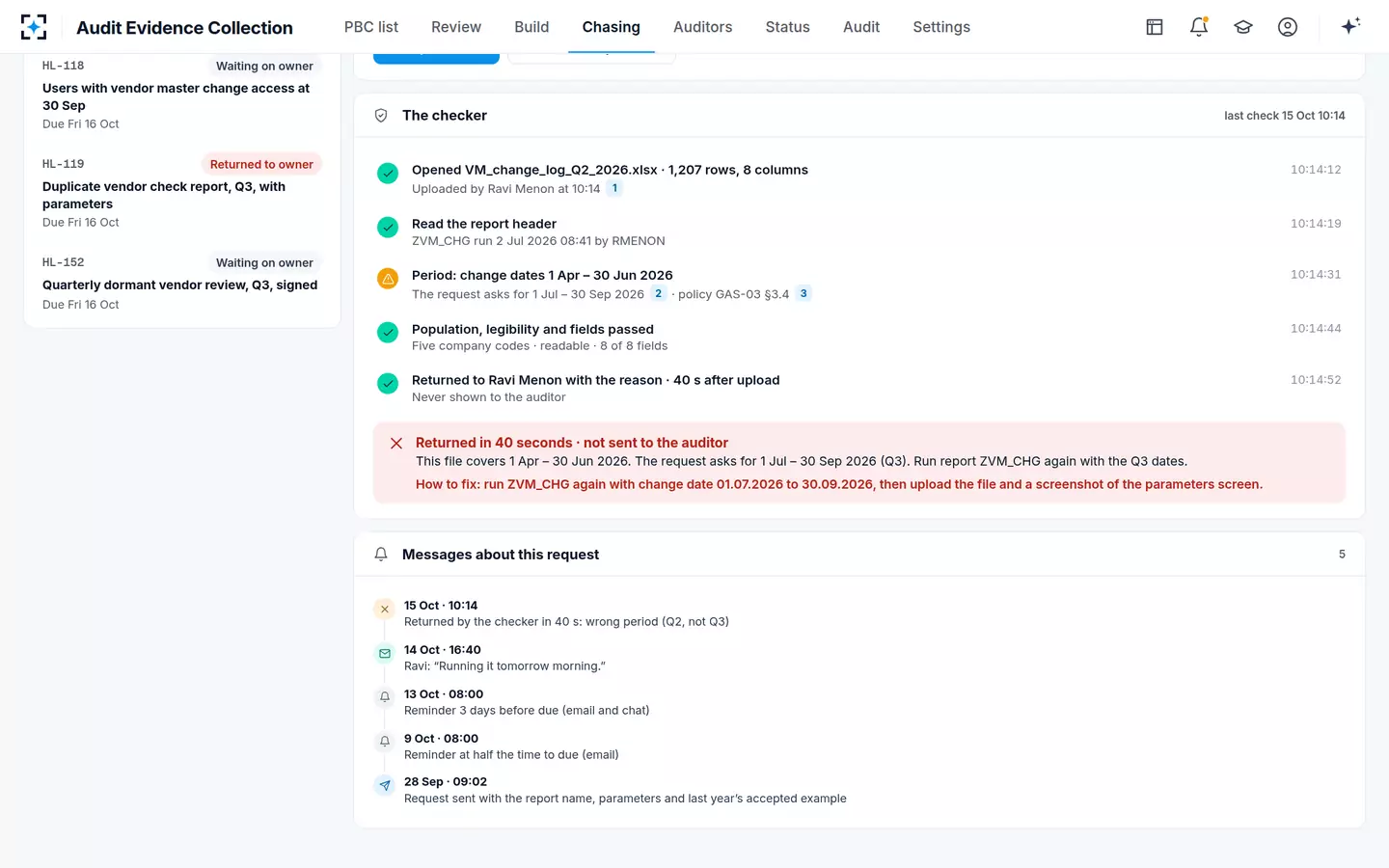Screen dimensions: 1389x868
Task: Open request HL-152 Quarterly dormant vendor review
Action: tap(182, 283)
